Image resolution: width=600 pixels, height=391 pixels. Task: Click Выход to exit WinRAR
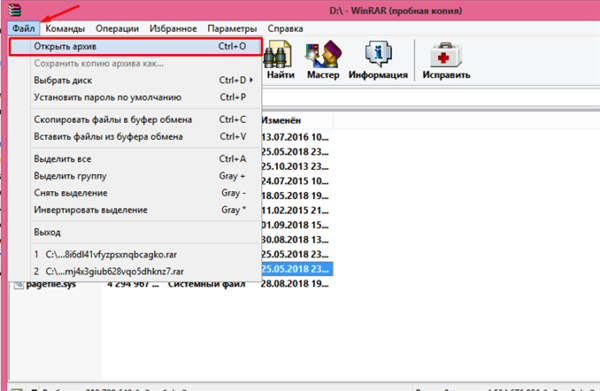click(135, 232)
